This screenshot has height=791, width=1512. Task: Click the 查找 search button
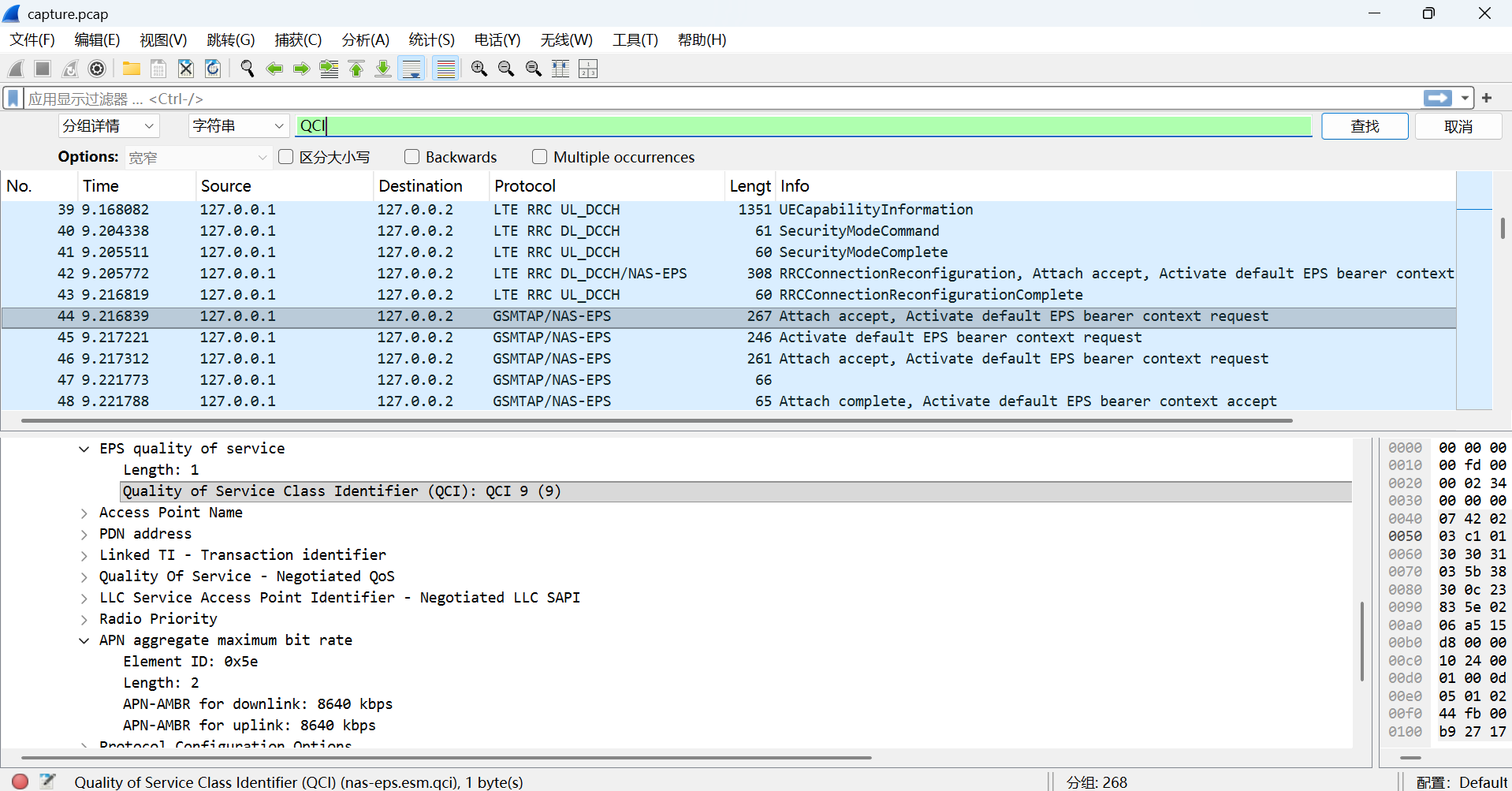point(1364,126)
